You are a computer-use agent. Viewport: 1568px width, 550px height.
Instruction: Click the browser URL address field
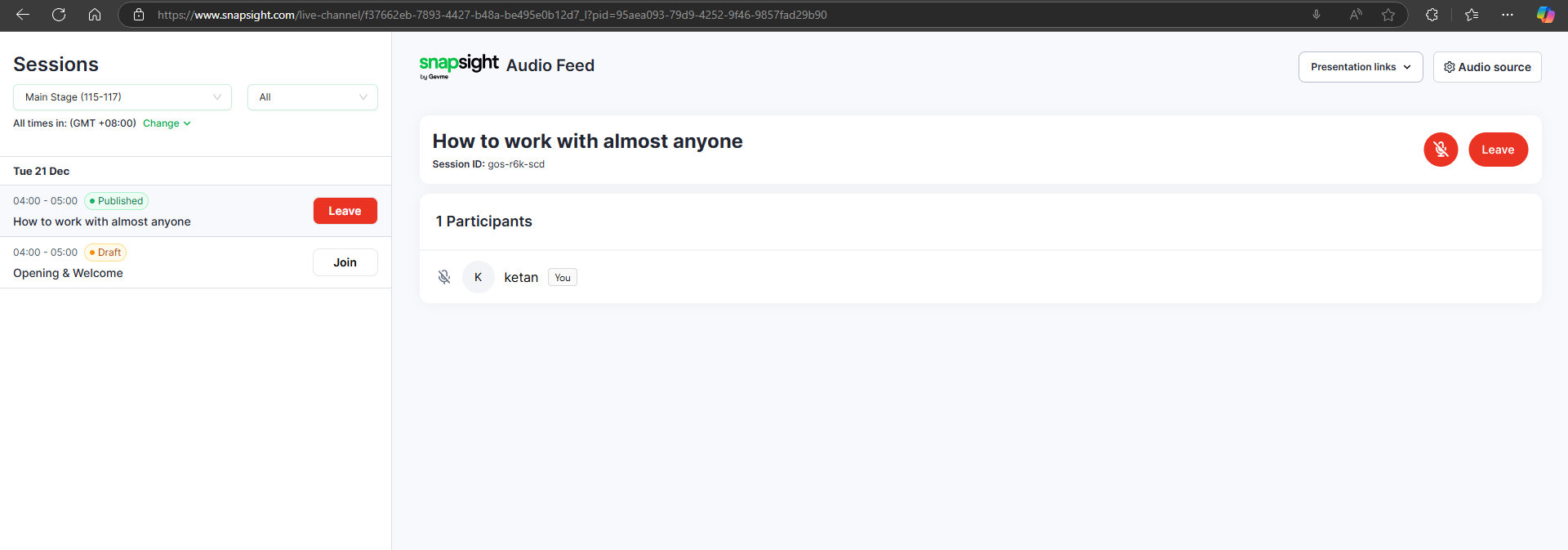click(572, 15)
